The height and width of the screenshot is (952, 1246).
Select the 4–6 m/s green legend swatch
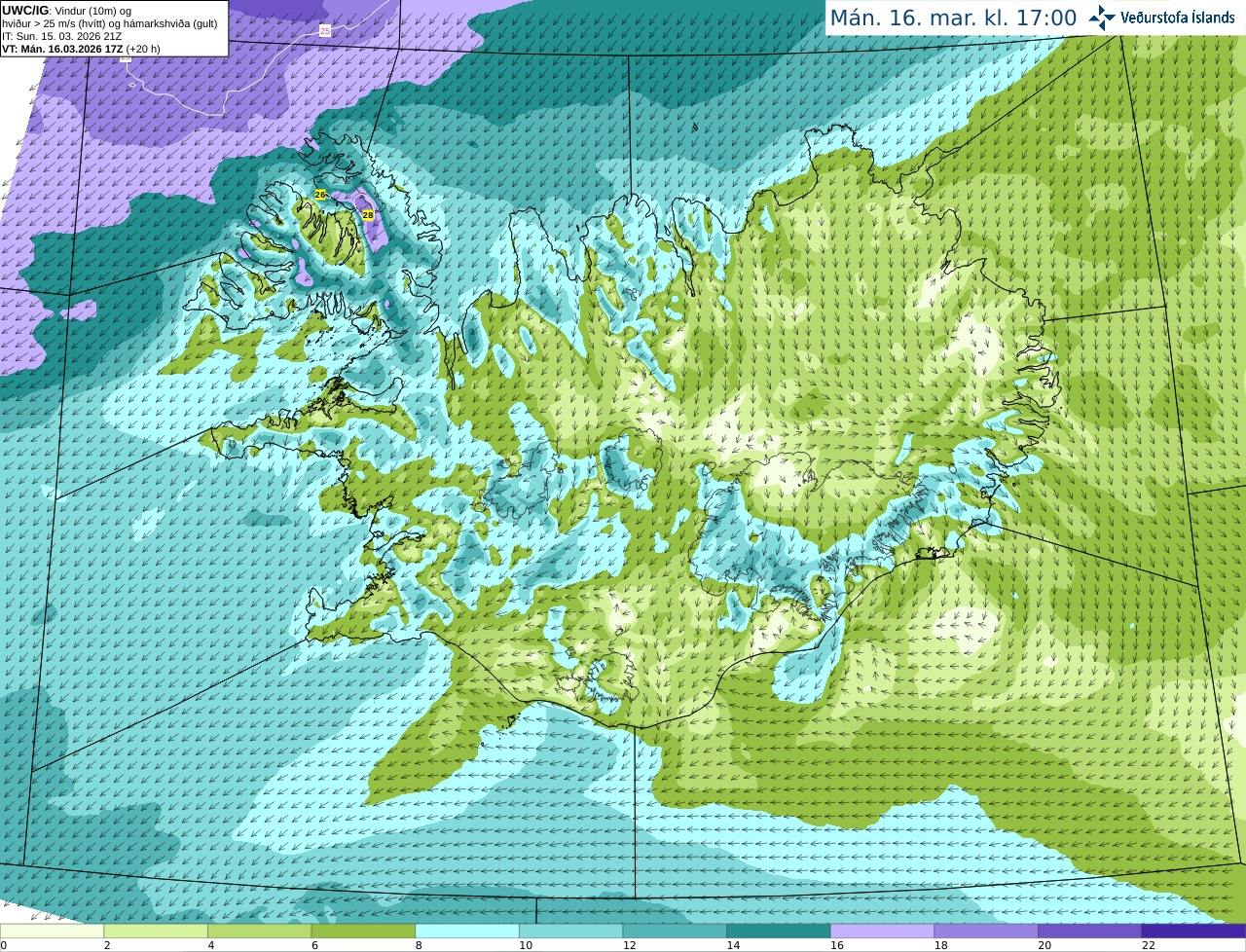click(x=259, y=931)
